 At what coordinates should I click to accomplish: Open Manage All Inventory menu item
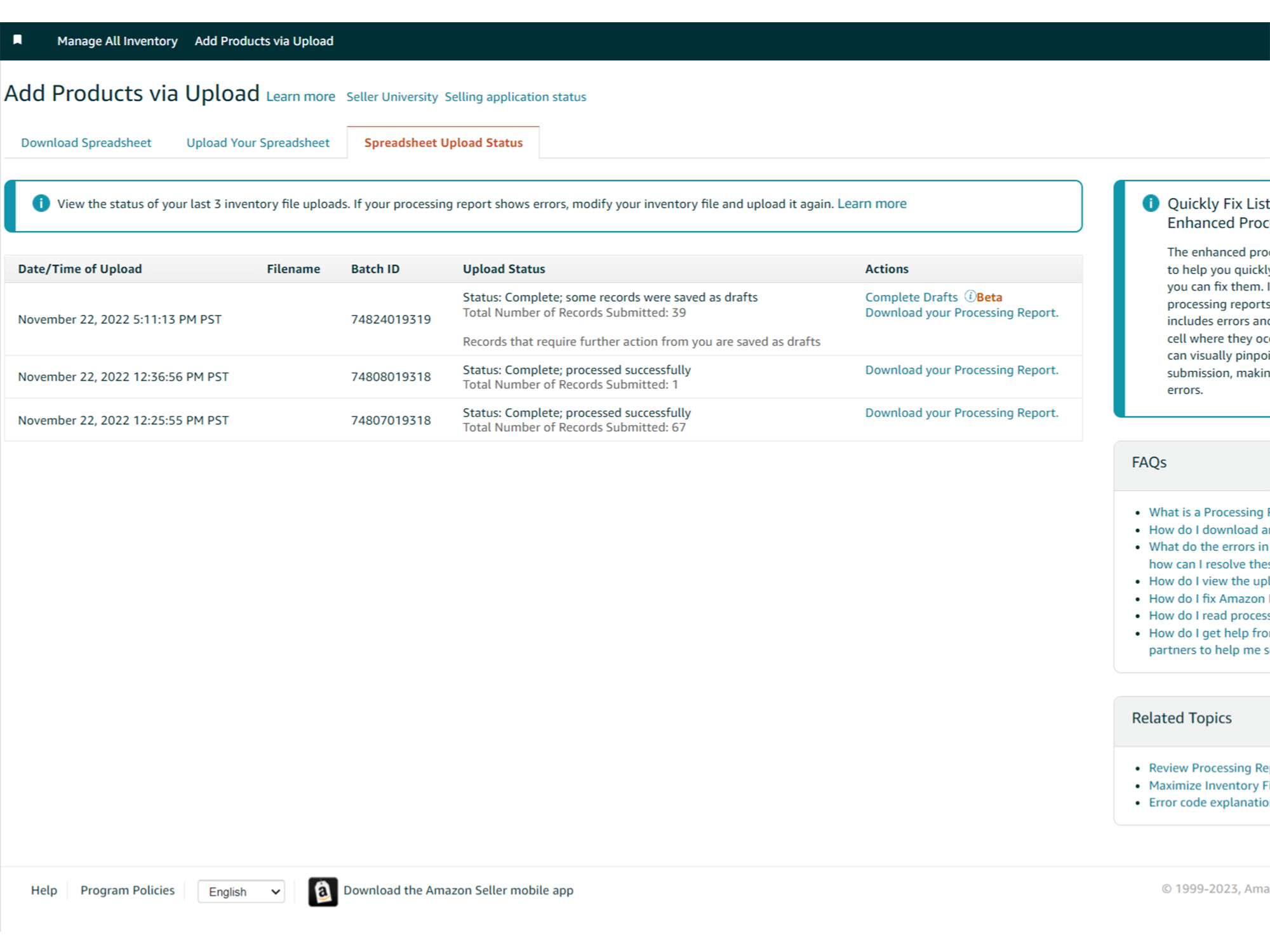pyautogui.click(x=117, y=41)
